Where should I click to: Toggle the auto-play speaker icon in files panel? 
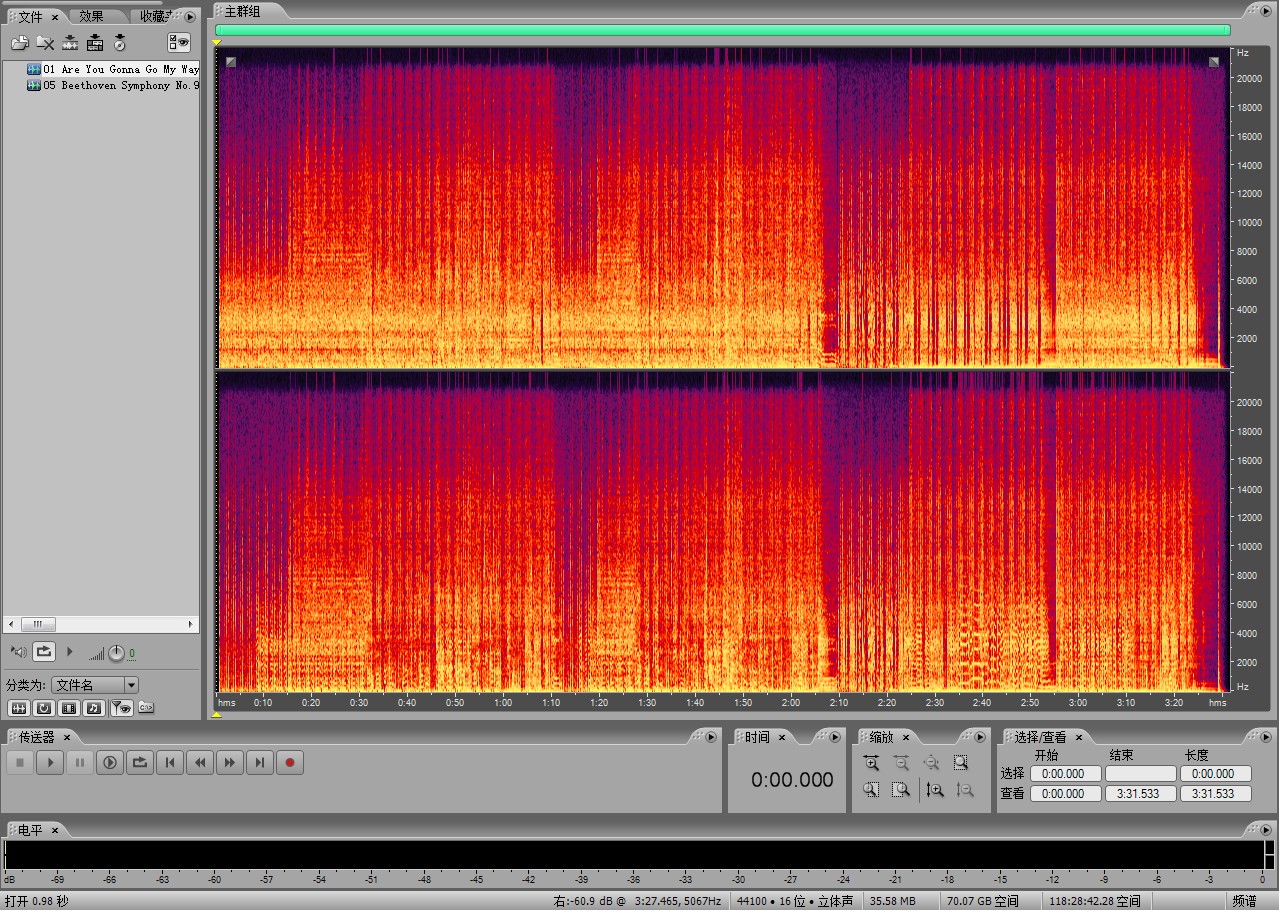19,652
